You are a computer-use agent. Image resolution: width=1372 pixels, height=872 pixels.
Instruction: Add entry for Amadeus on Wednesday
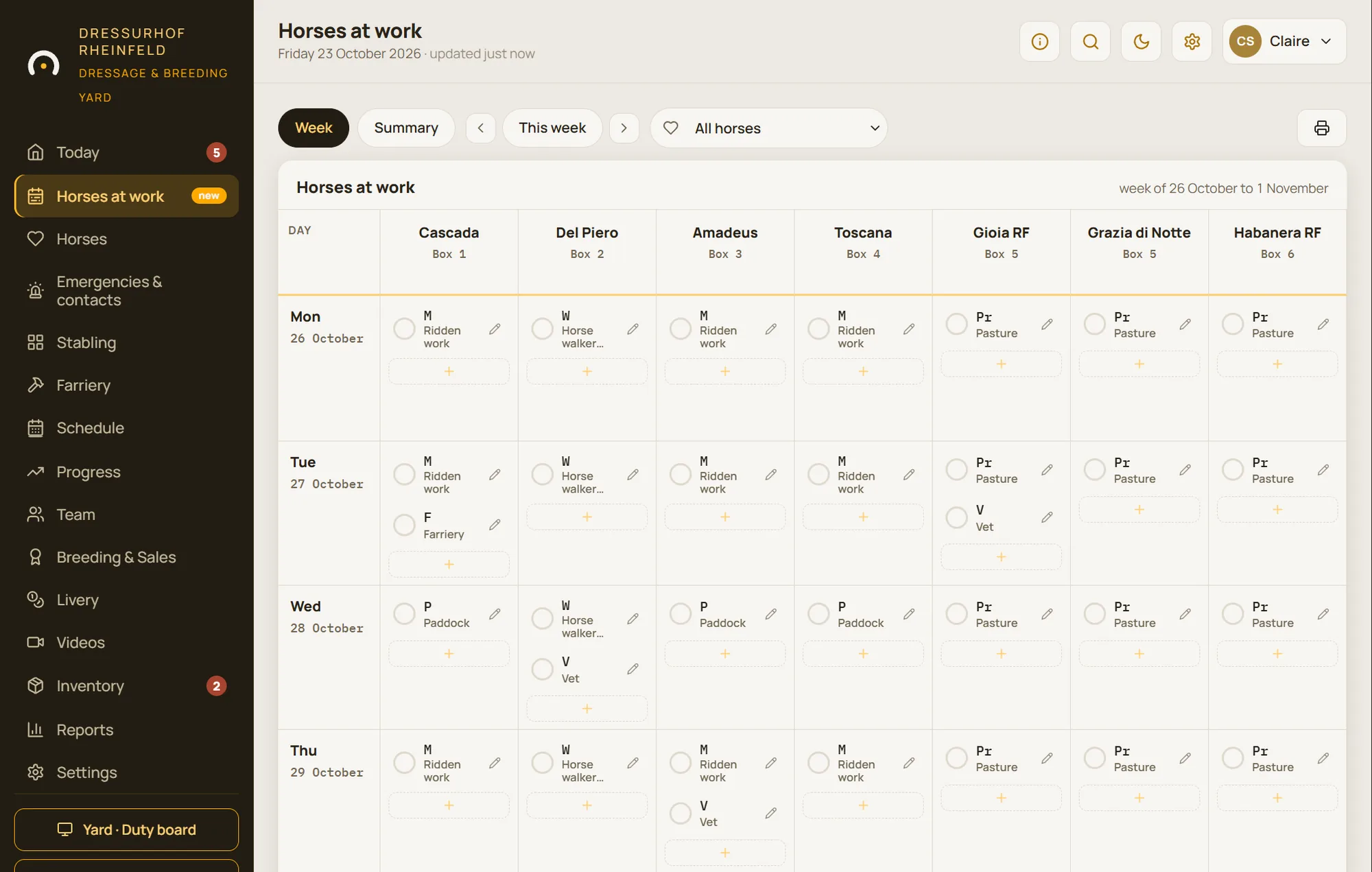(x=725, y=654)
